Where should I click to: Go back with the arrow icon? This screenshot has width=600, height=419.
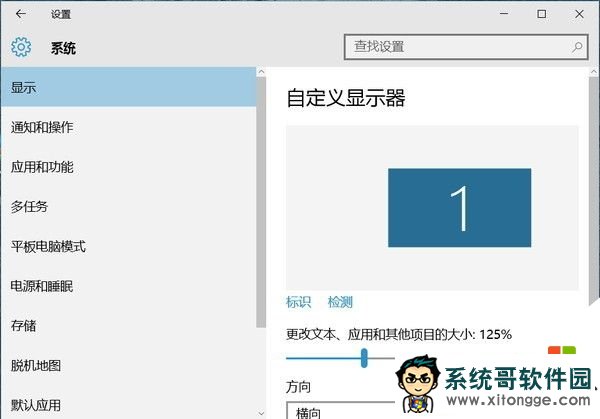21,14
